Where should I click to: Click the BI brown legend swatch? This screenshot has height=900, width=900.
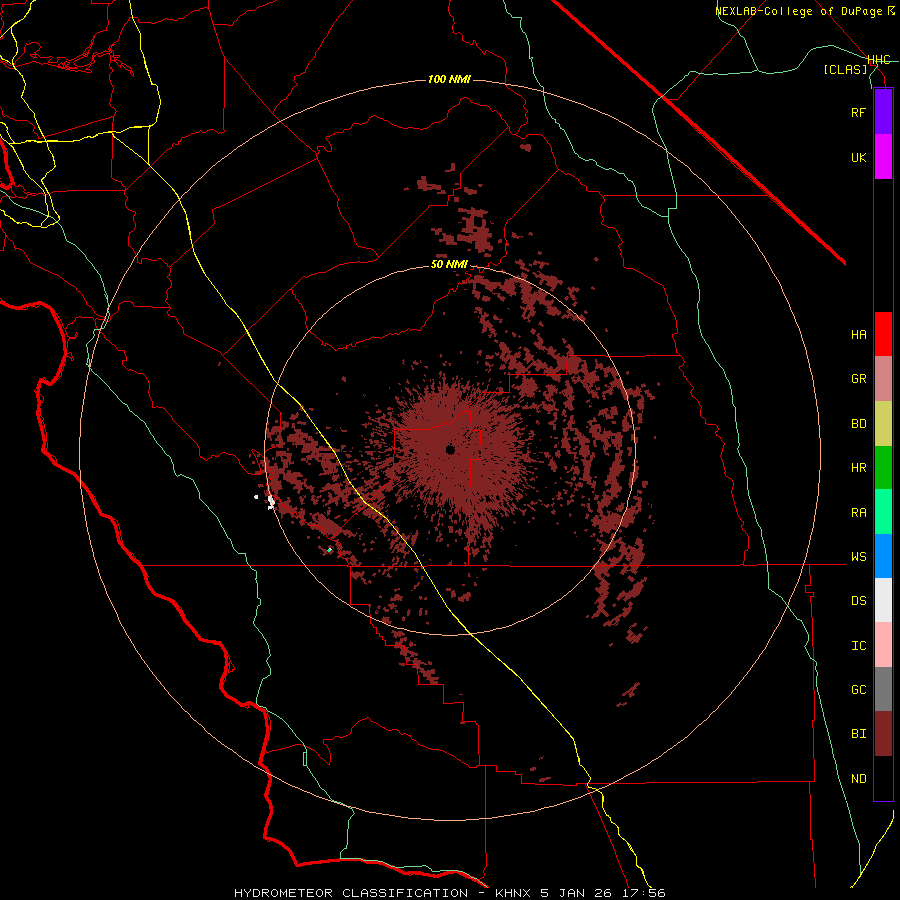click(x=883, y=734)
